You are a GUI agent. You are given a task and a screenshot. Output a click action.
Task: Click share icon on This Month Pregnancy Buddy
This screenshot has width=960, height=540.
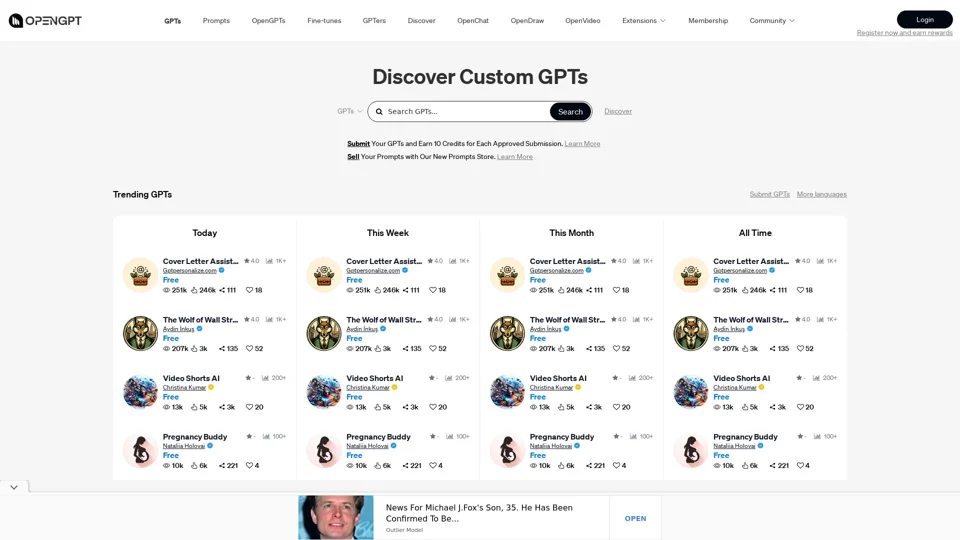click(x=589, y=465)
